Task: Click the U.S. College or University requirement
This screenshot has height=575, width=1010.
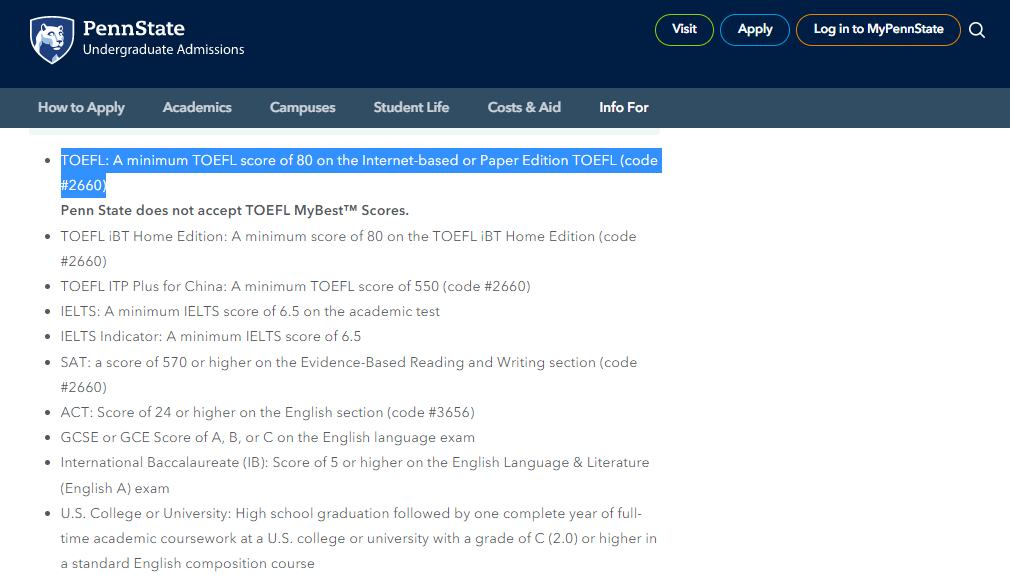Action: coord(359,538)
